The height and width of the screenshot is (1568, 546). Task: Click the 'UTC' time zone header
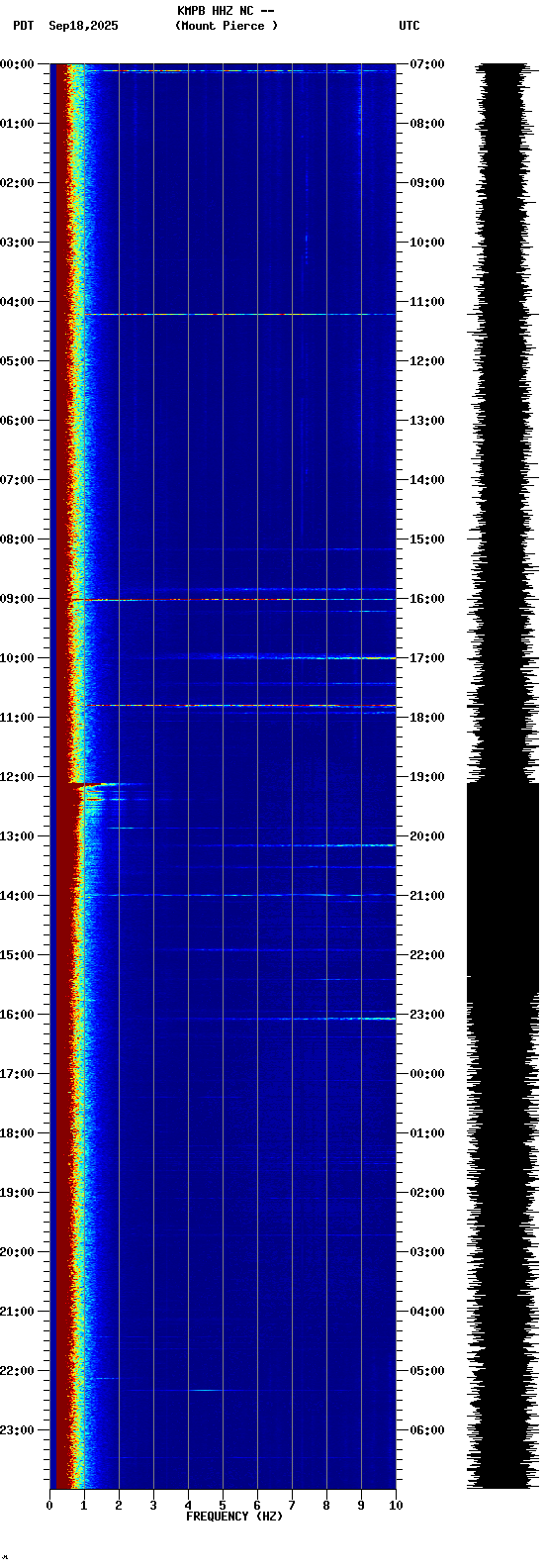[409, 26]
